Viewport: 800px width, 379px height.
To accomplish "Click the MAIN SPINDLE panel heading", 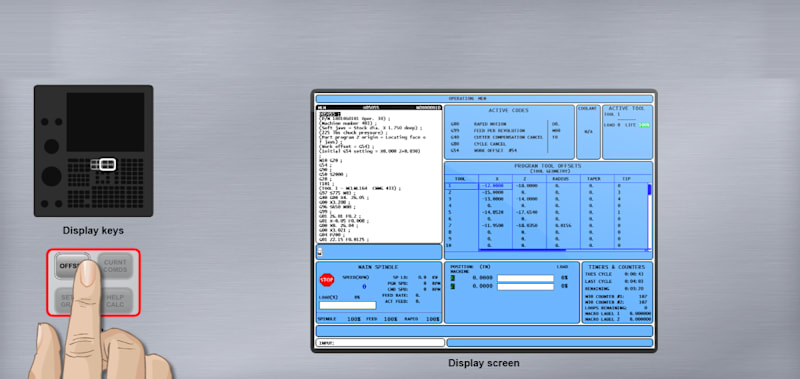I will coord(379,267).
